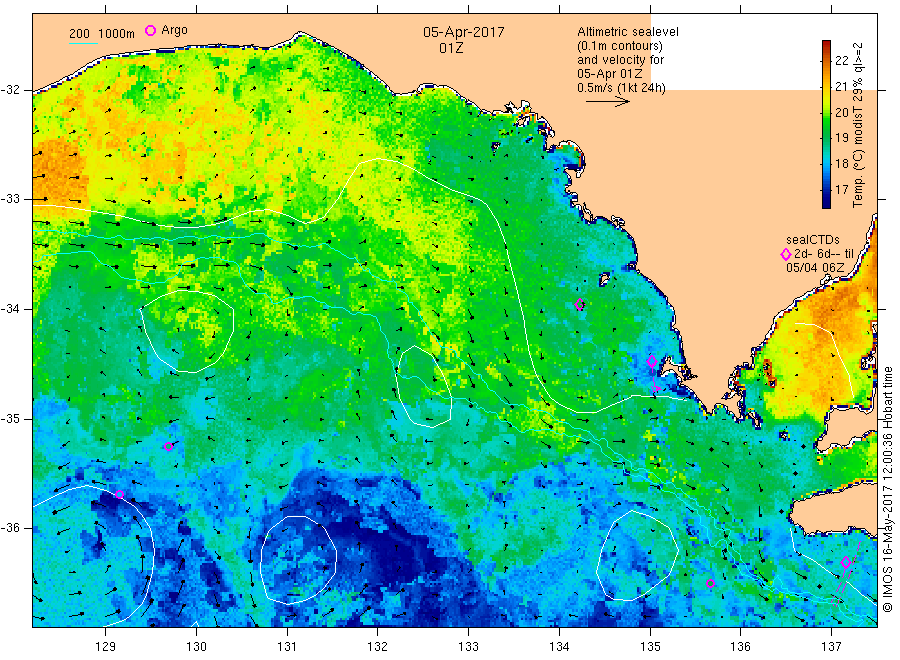The width and height of the screenshot is (900, 660).
Task: Click the "sealCTDs" legend heading
Action: click(x=813, y=240)
